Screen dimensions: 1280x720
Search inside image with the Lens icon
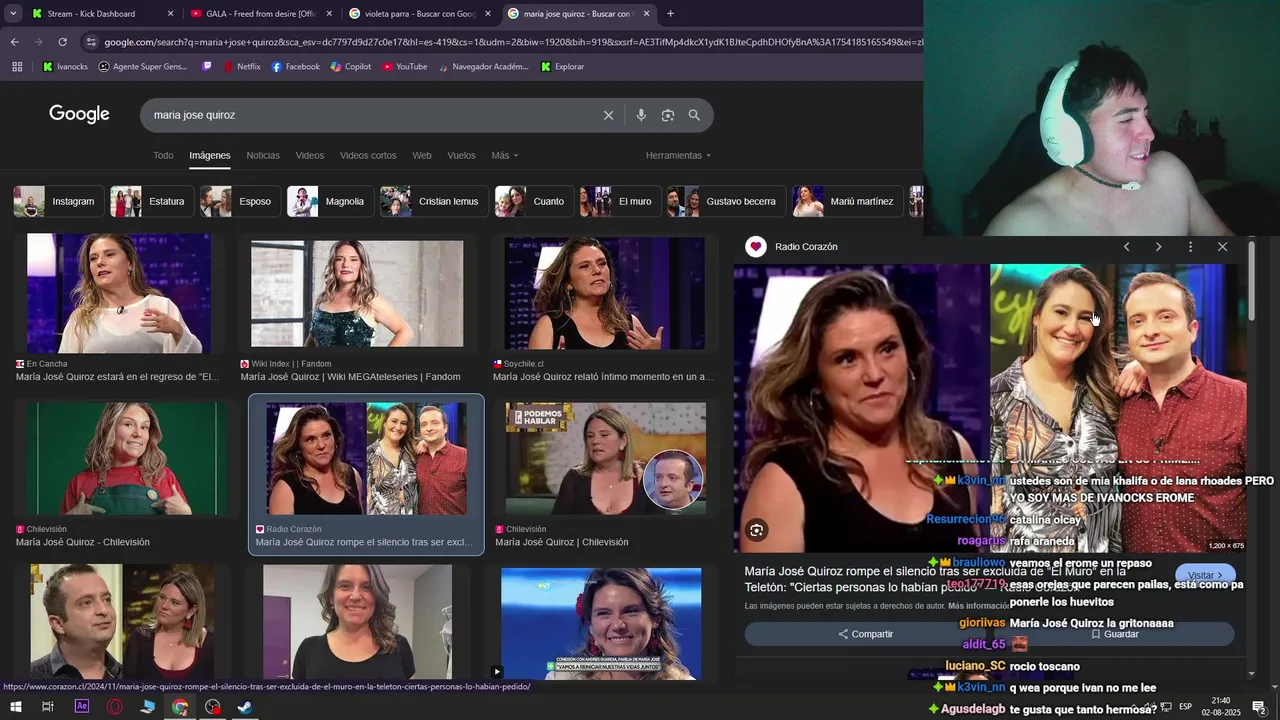coord(756,530)
